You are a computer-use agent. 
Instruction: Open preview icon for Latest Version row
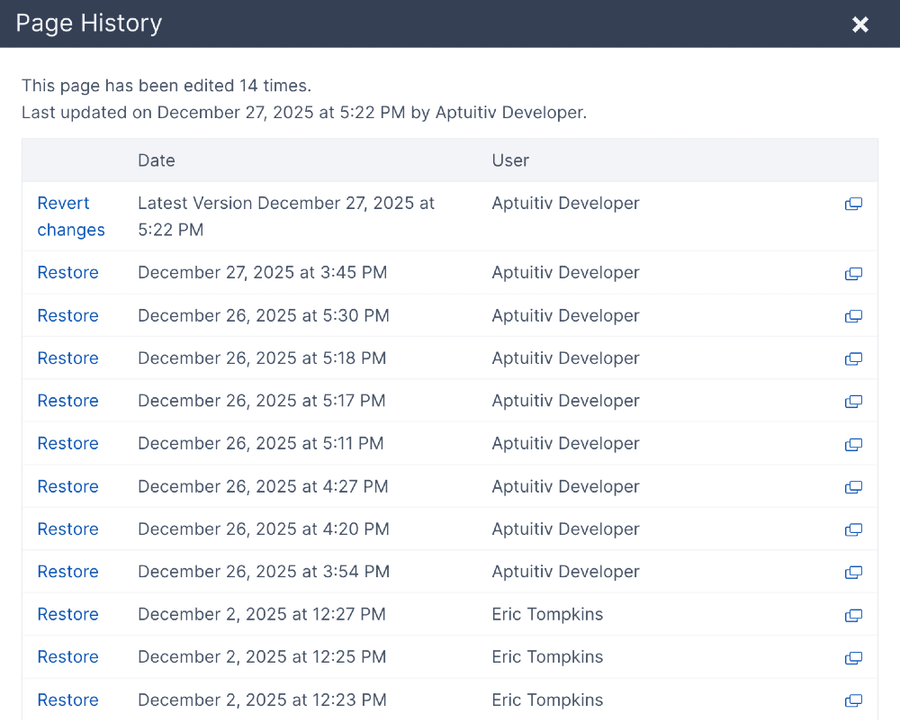853,203
